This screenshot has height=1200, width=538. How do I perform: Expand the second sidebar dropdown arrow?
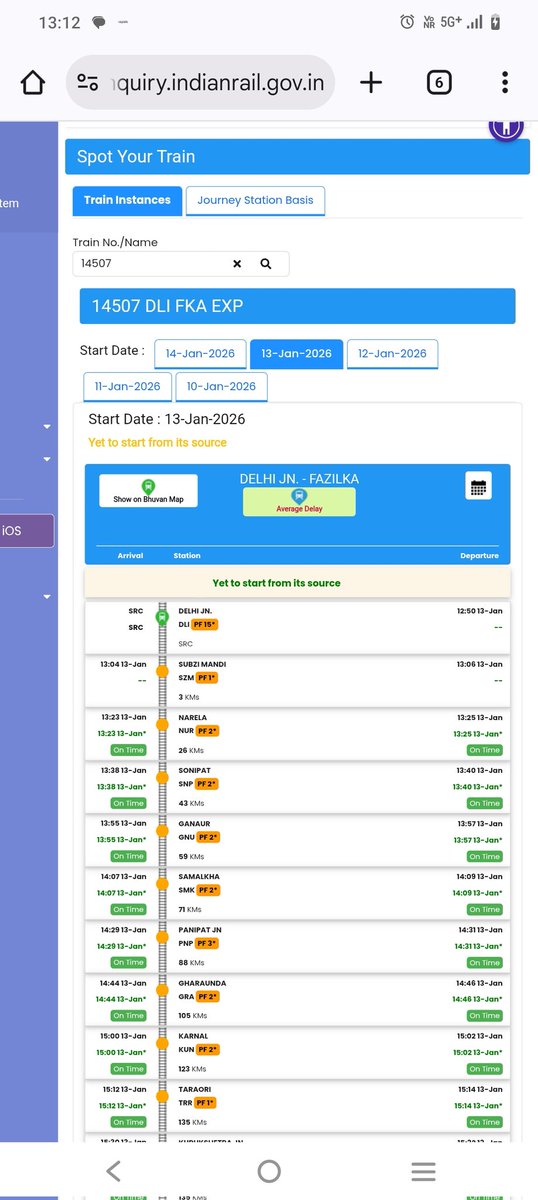tap(47, 460)
